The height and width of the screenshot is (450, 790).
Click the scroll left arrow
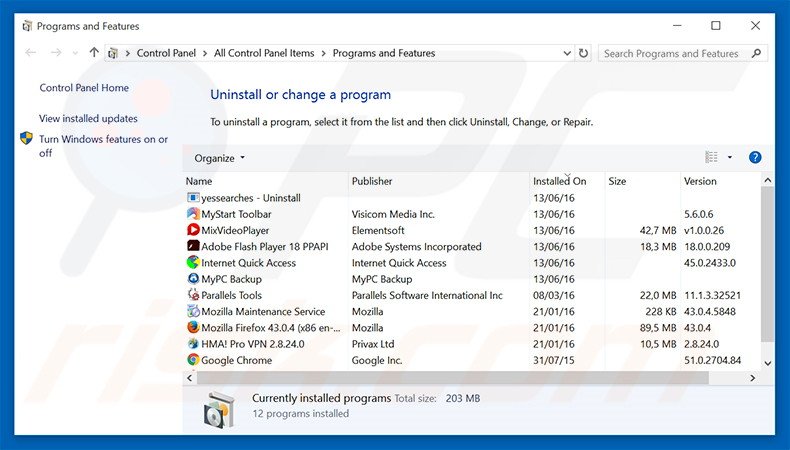pos(190,377)
